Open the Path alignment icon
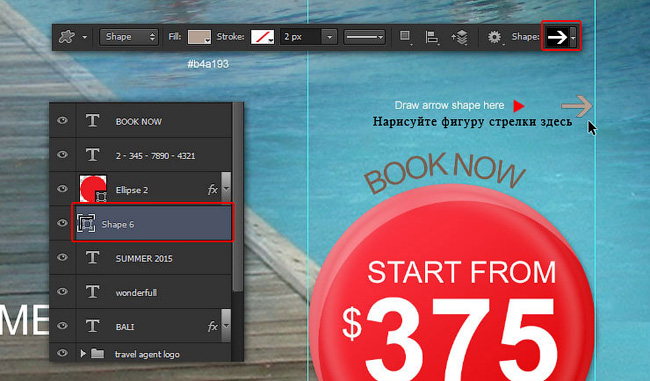This screenshot has width=650, height=381. point(432,37)
